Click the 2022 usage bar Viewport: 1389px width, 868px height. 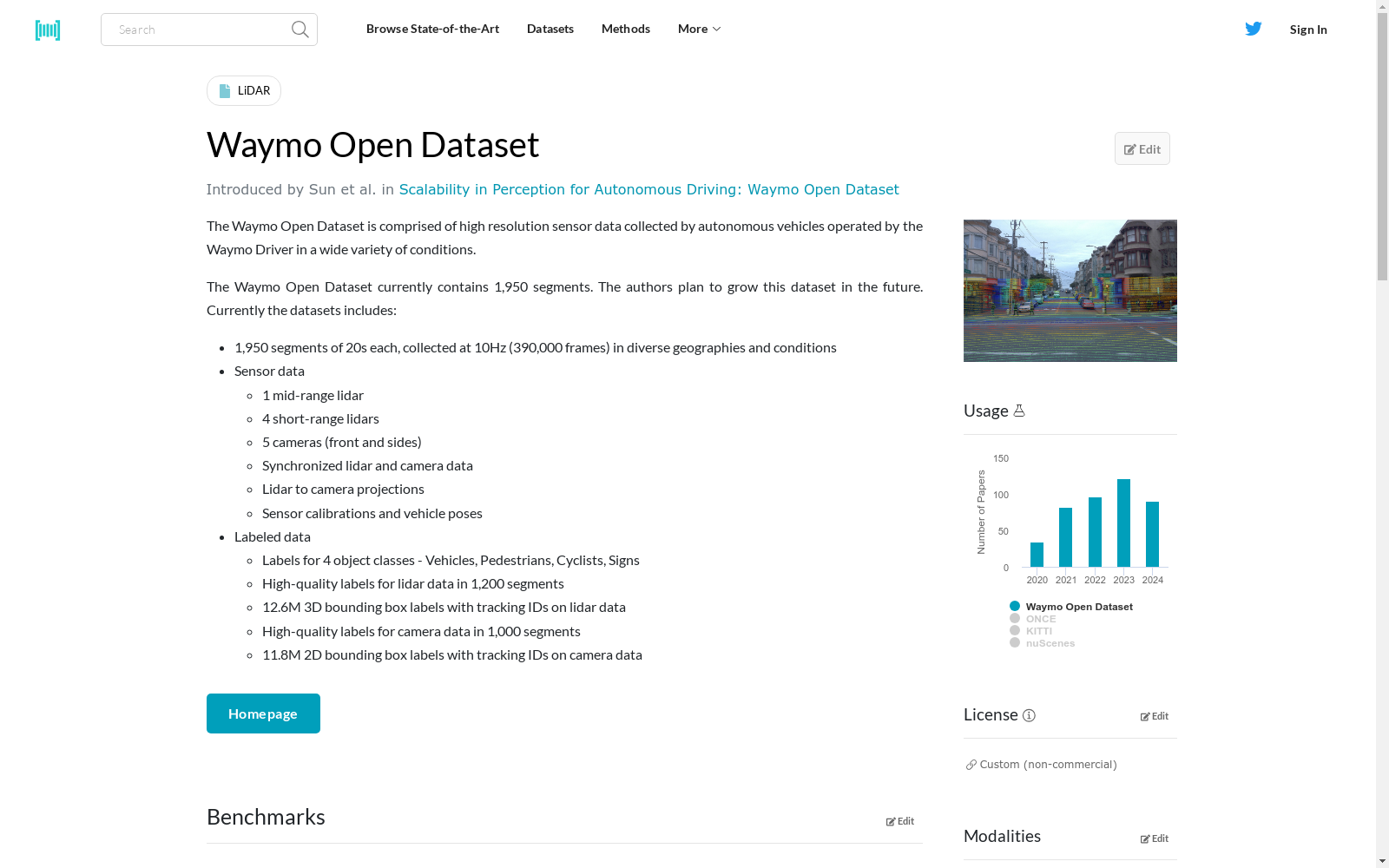[x=1095, y=532]
